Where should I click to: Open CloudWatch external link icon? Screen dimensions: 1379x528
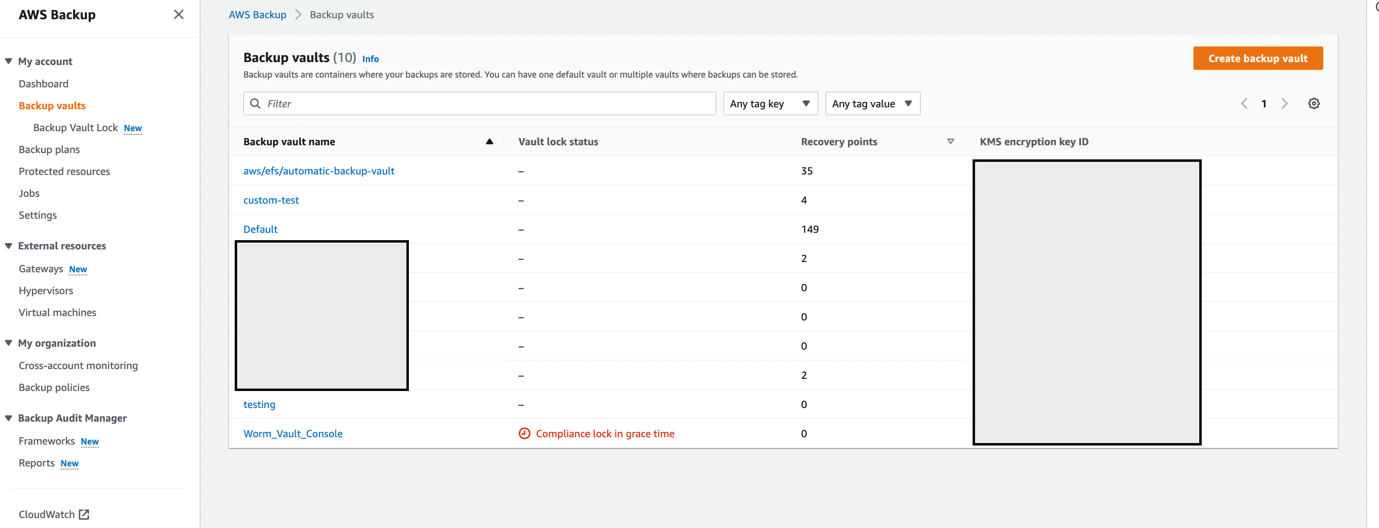pos(84,515)
